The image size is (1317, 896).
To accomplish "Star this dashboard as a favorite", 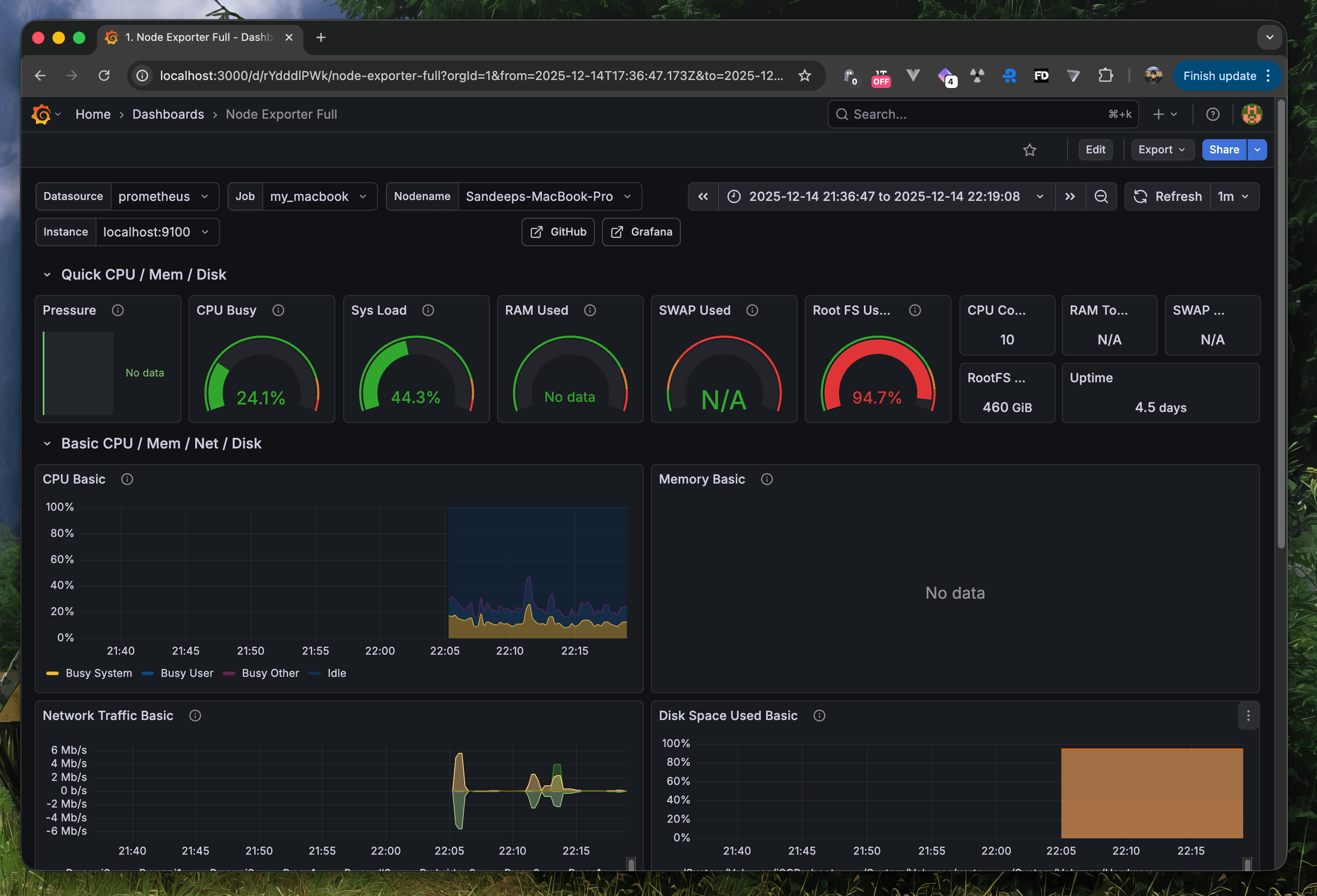I will [1030, 150].
